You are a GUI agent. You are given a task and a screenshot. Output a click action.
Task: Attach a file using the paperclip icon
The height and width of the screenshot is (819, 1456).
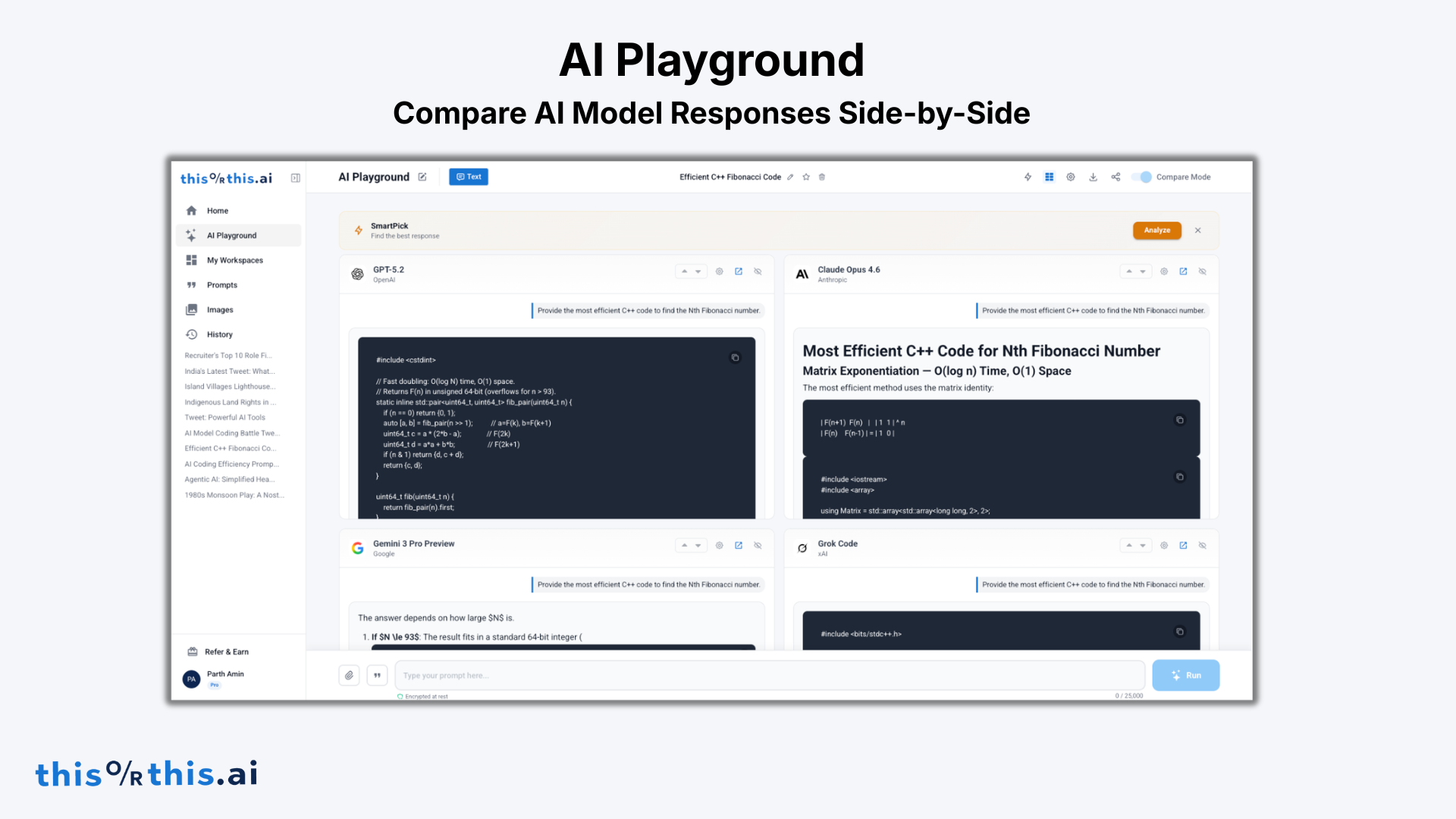pos(349,675)
